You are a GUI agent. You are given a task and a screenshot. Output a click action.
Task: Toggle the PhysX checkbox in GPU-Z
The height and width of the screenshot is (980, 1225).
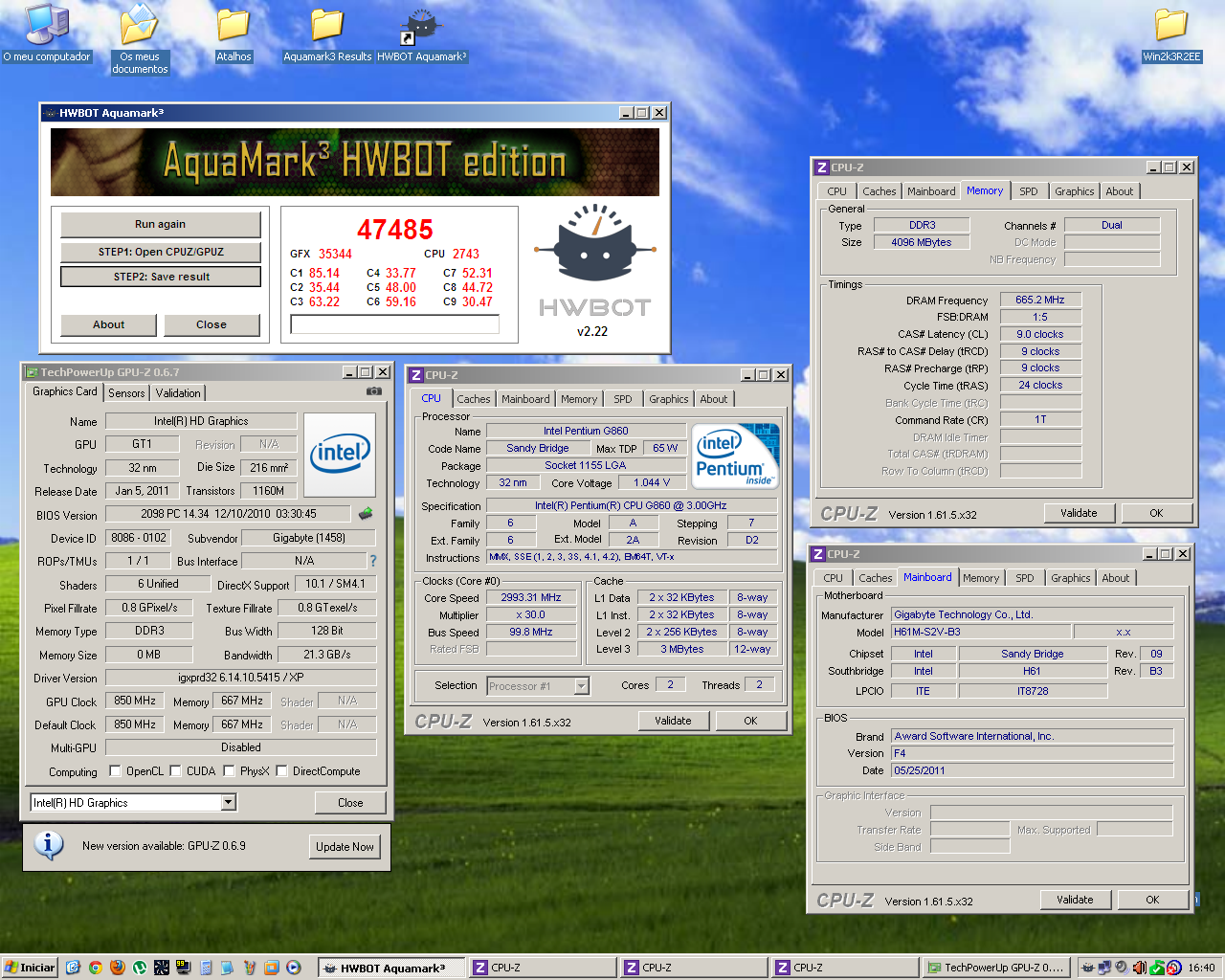[x=229, y=770]
